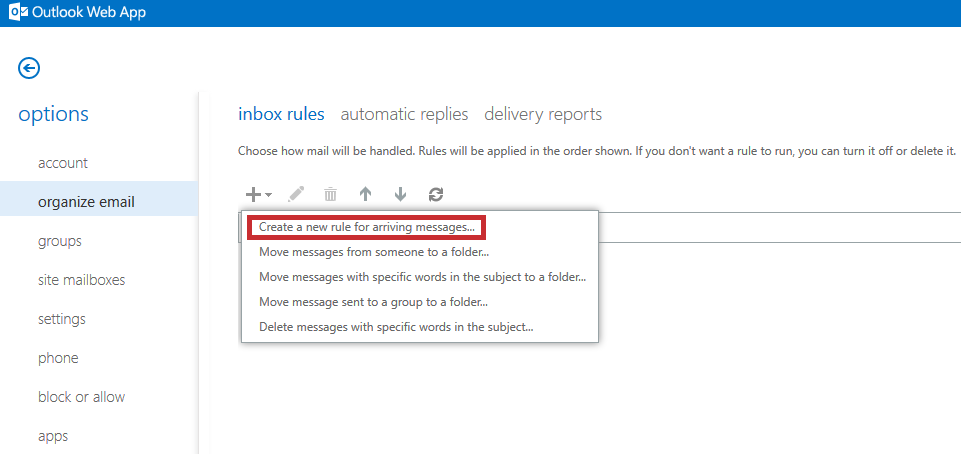Click the pencil edit rule icon
The width and height of the screenshot is (961, 454).
tap(295, 195)
